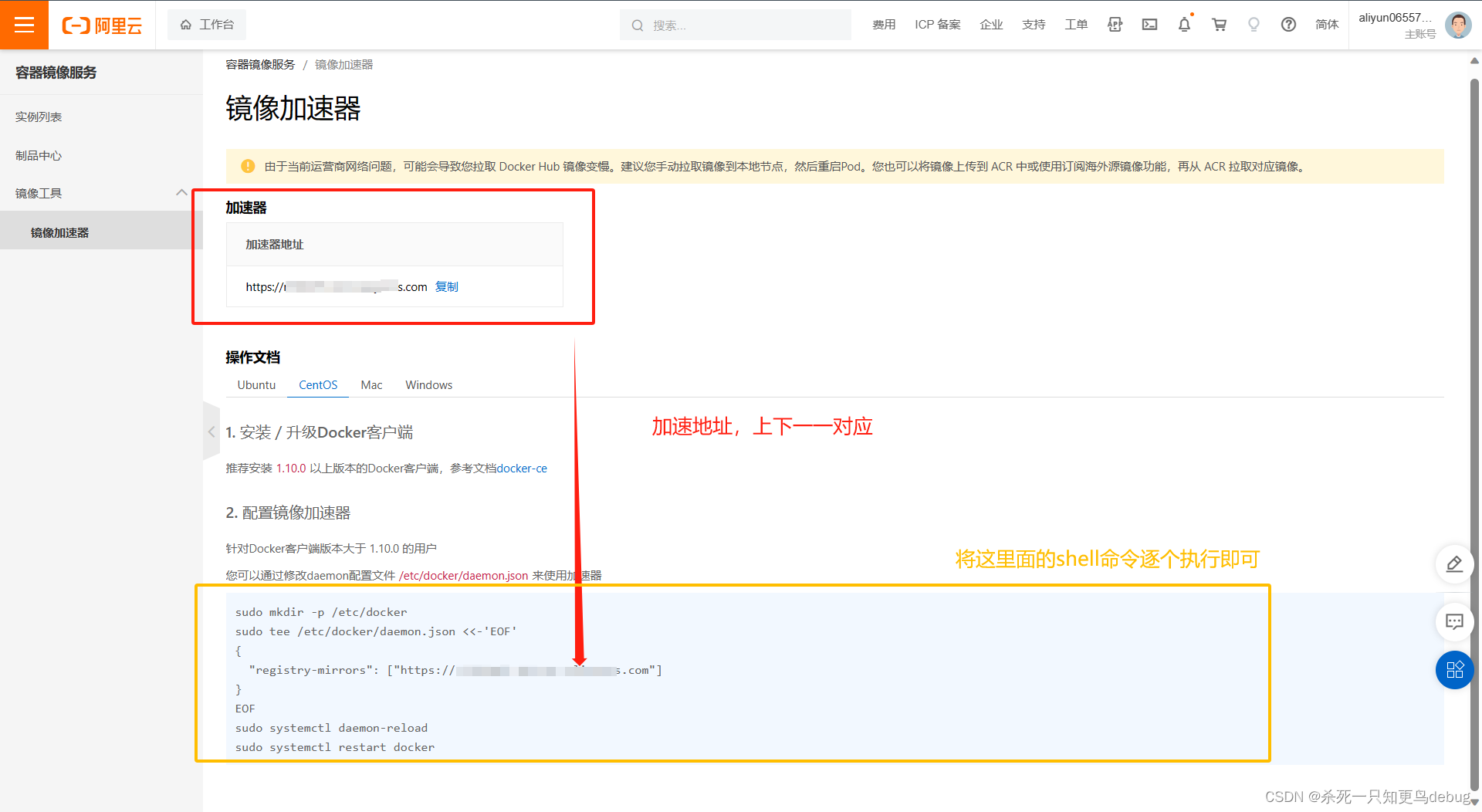
Task: Open the hamburger navigation menu
Action: pos(24,25)
